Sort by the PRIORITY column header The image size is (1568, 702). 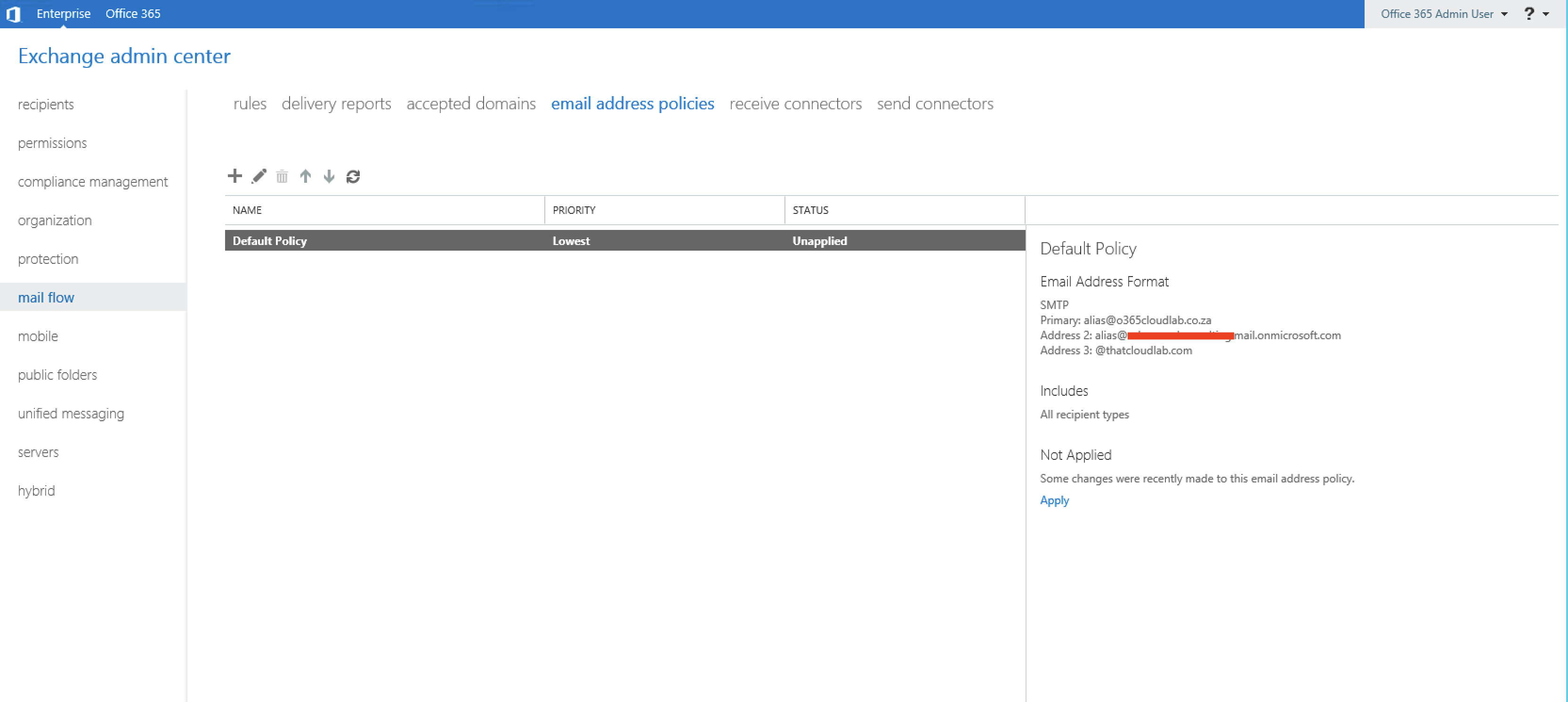tap(574, 210)
